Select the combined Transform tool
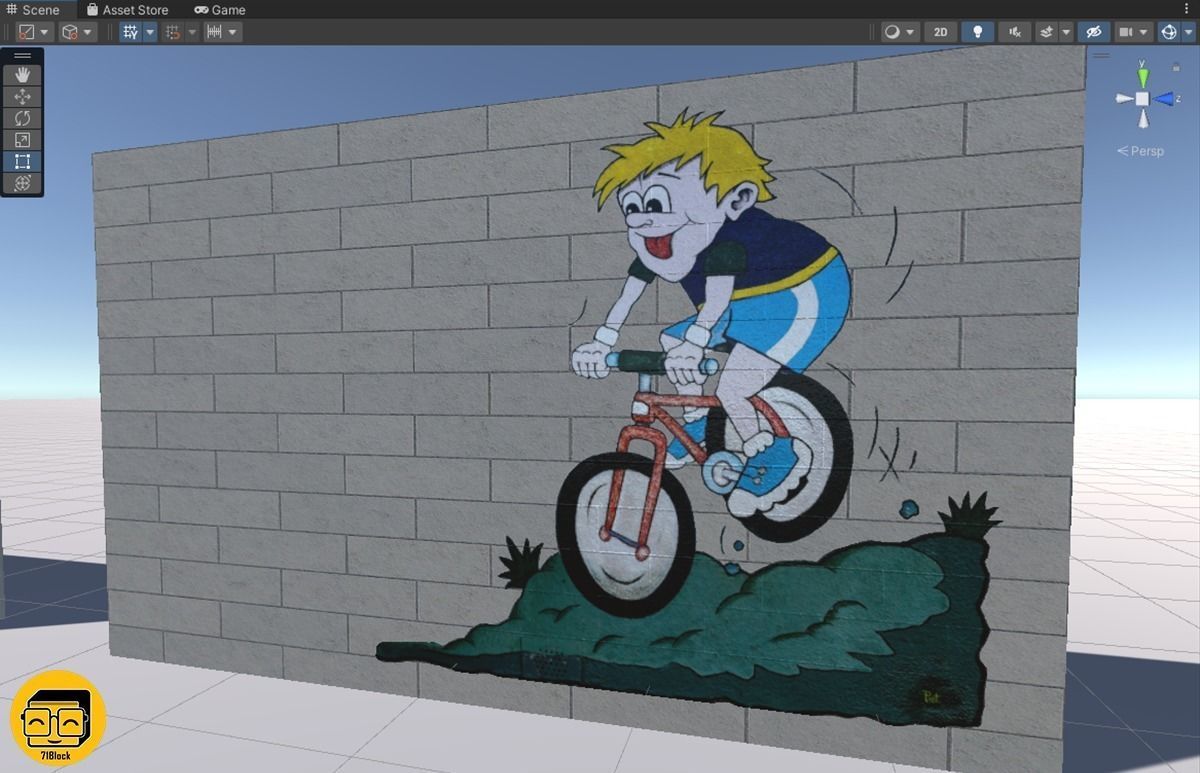The width and height of the screenshot is (1200, 773). [22, 183]
